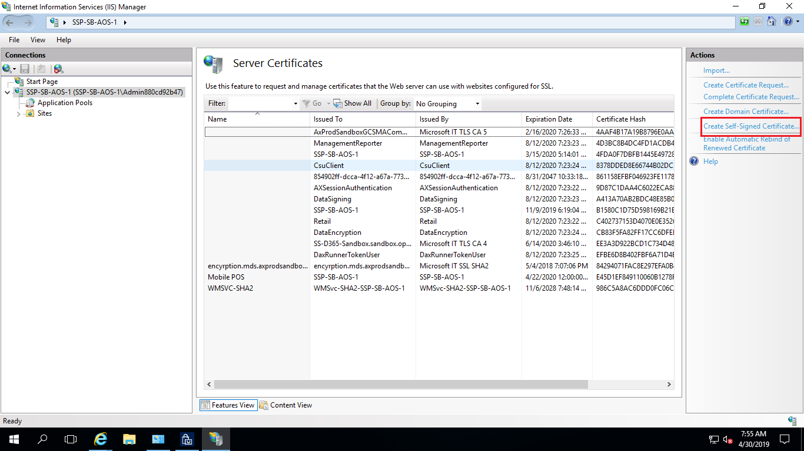Sort by the Issued By column header
The image size is (804, 451).
tap(469, 119)
